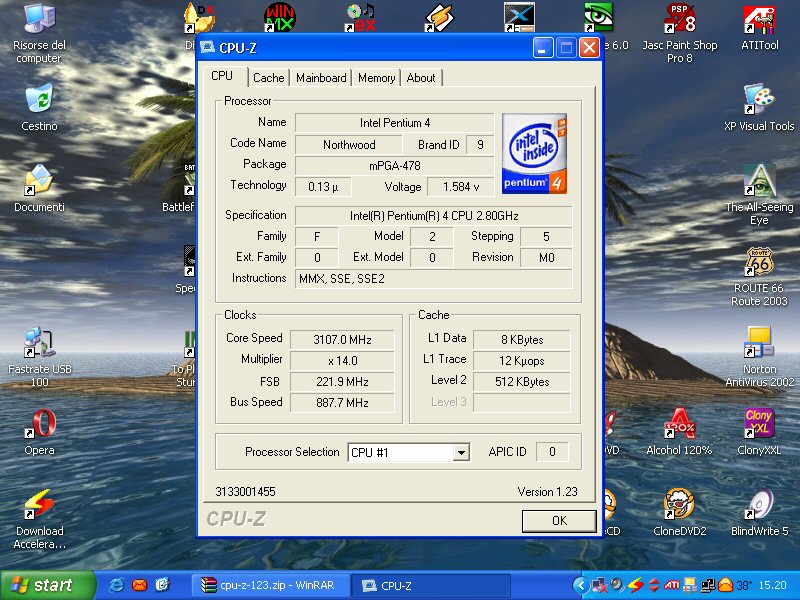Select the Documenti folder icon on desktop
Screen dimensions: 800x600
click(x=39, y=188)
